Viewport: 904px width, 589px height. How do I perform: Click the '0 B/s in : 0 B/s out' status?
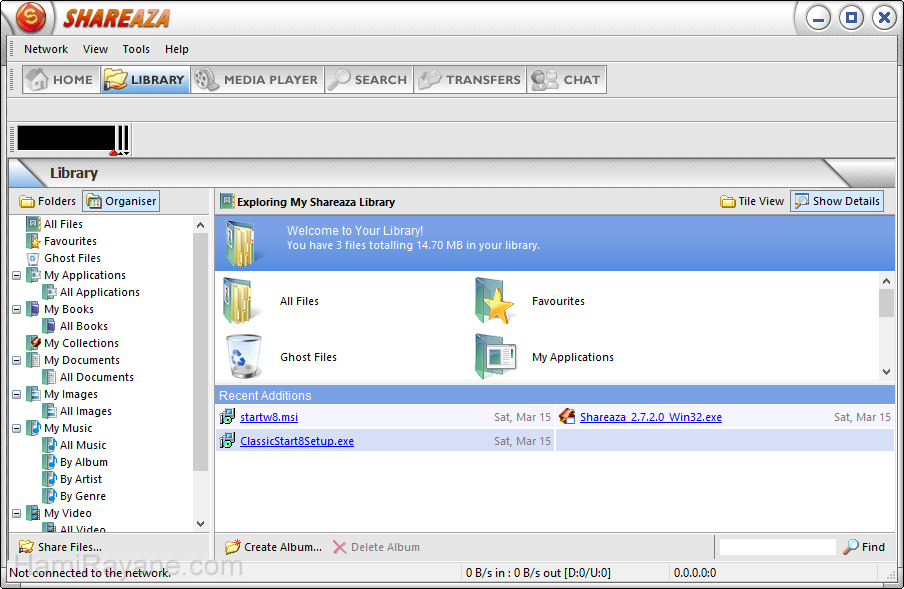point(538,573)
